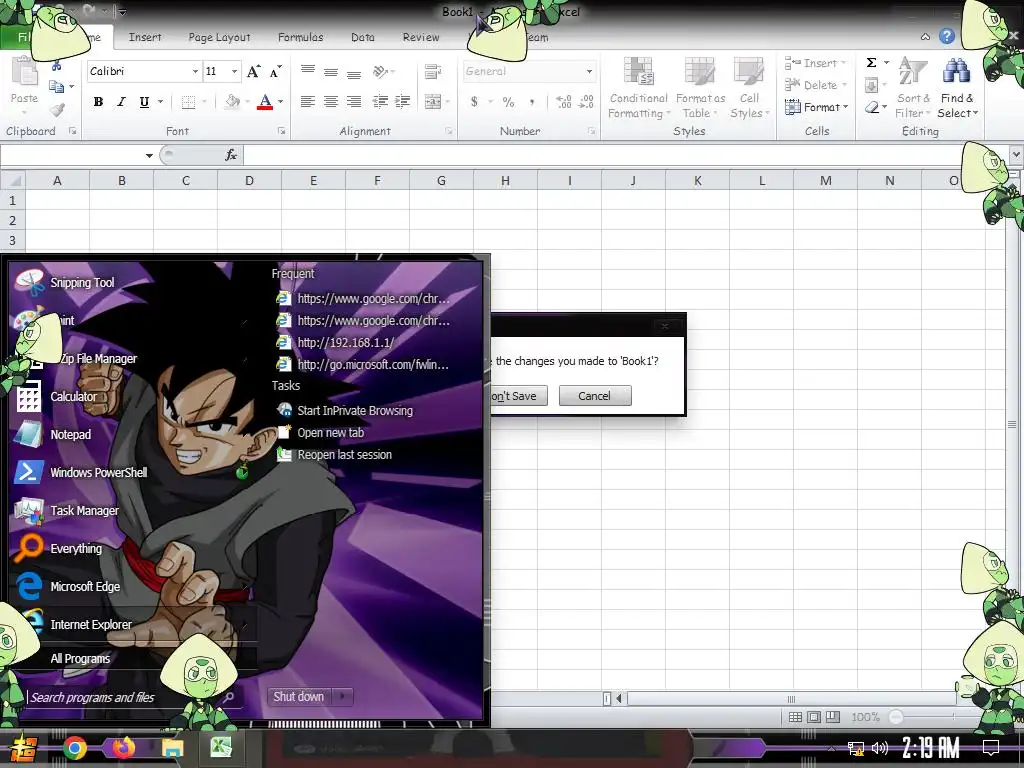
Task: Adjust the zoom slider in status bar
Action: pos(896,717)
